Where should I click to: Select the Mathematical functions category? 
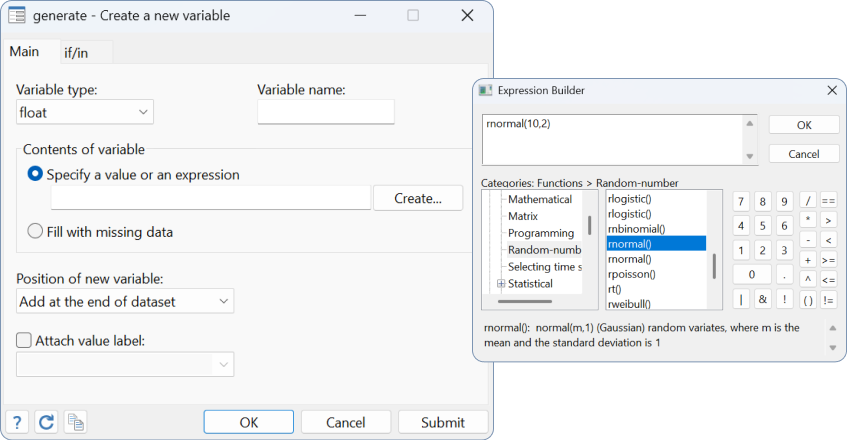click(x=540, y=199)
